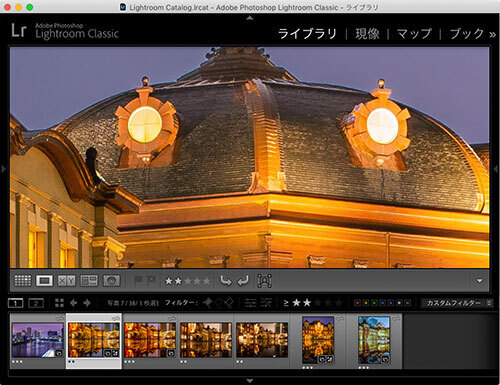Set toolbar rating to one star
This screenshot has width=500, height=385.
(x=169, y=281)
